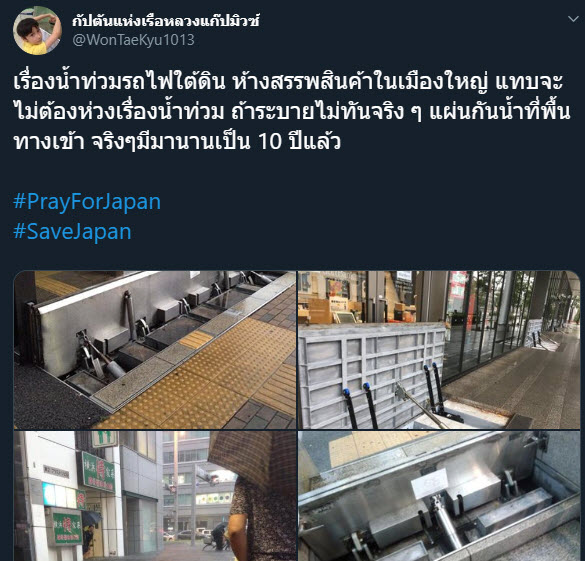Open photo of rainy street with umbrella
Viewport: 585px width, 561px height.
pos(155,496)
